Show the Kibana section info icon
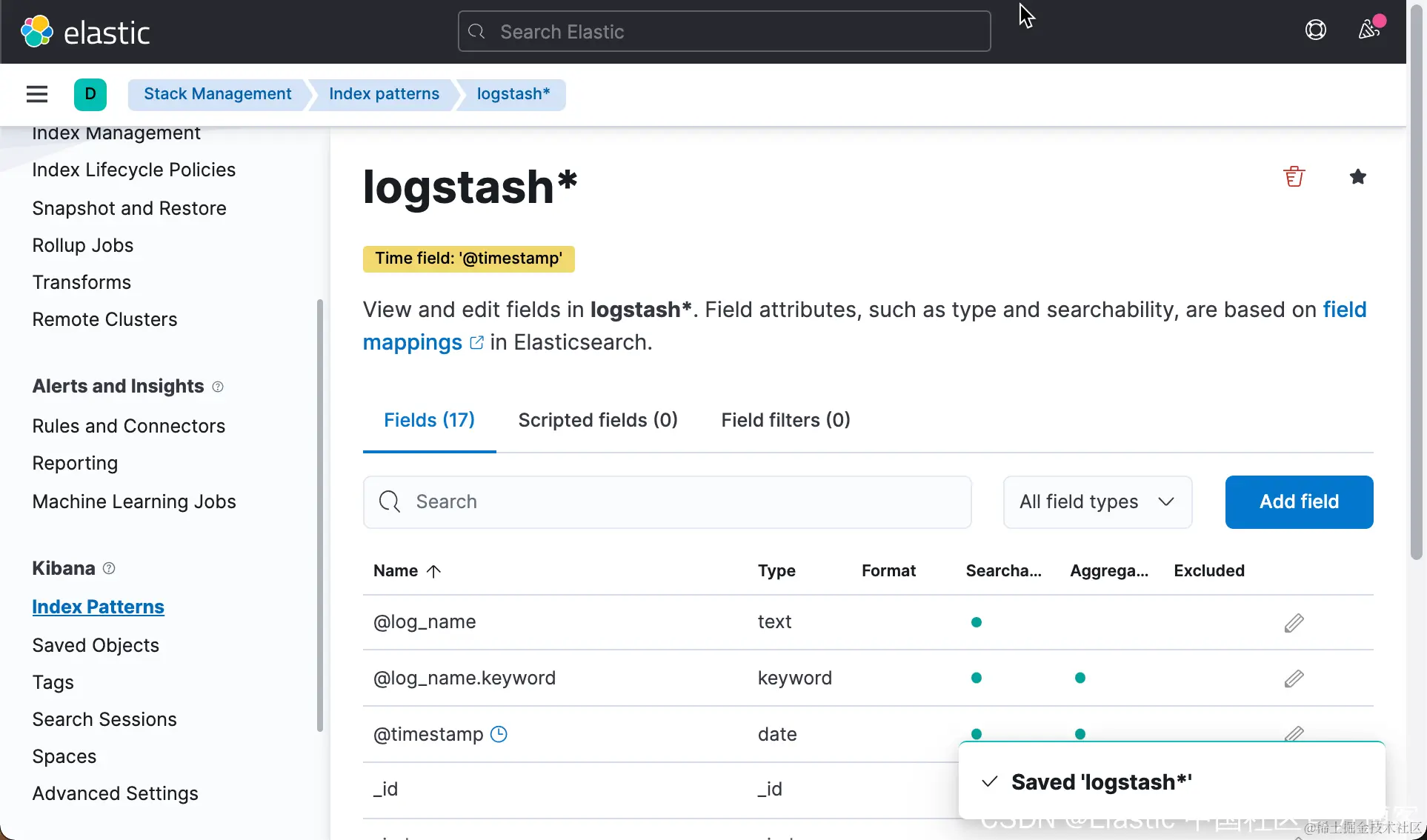This screenshot has height=840, width=1427. pyautogui.click(x=109, y=568)
